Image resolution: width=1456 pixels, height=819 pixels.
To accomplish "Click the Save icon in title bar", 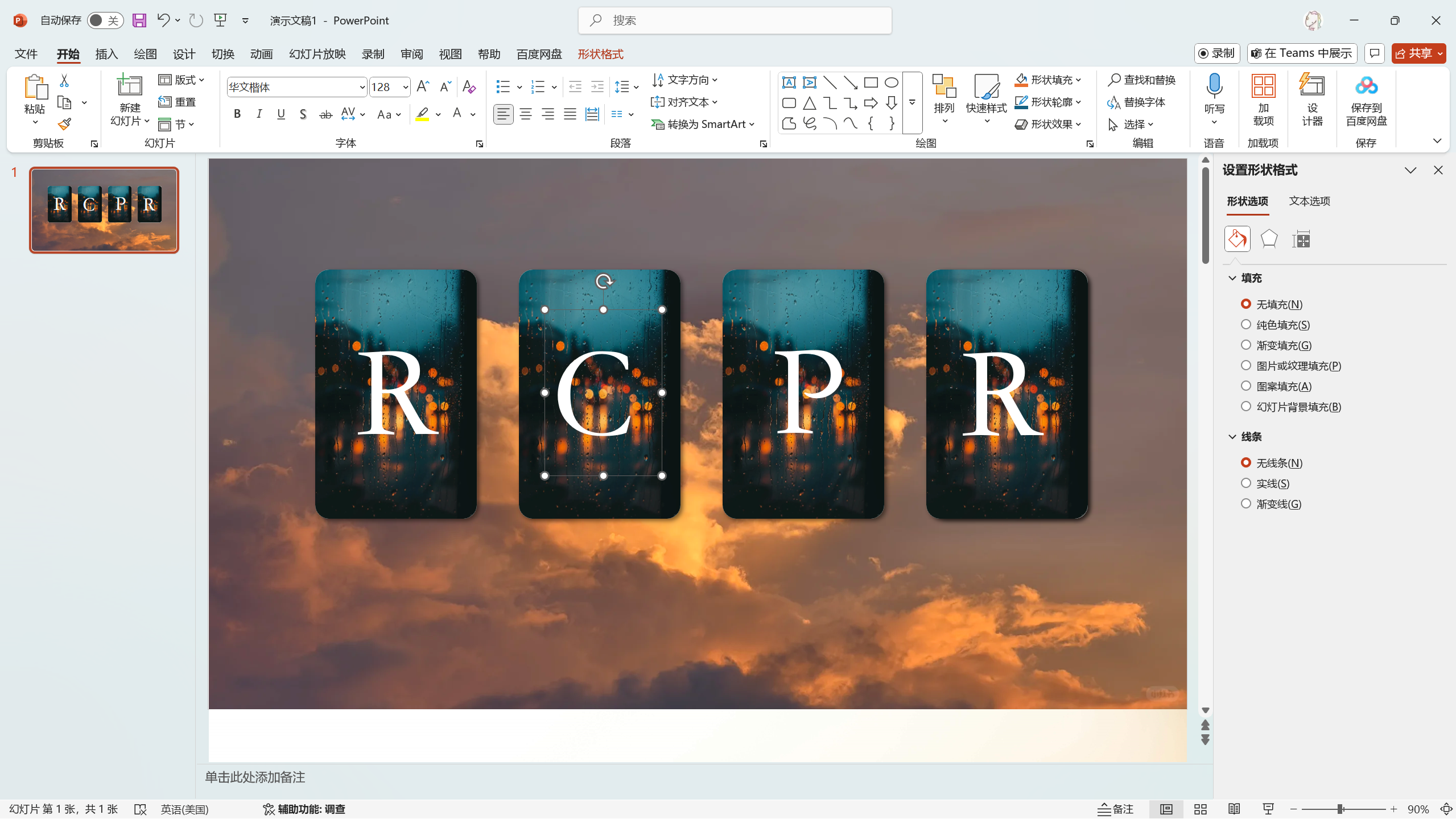I will click(x=139, y=20).
